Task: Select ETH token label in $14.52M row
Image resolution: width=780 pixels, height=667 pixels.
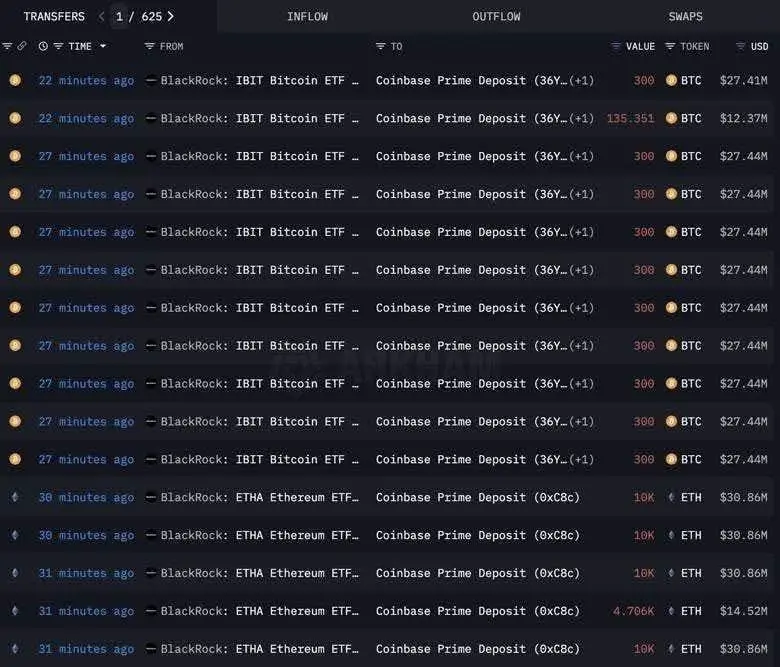Action: coord(691,611)
